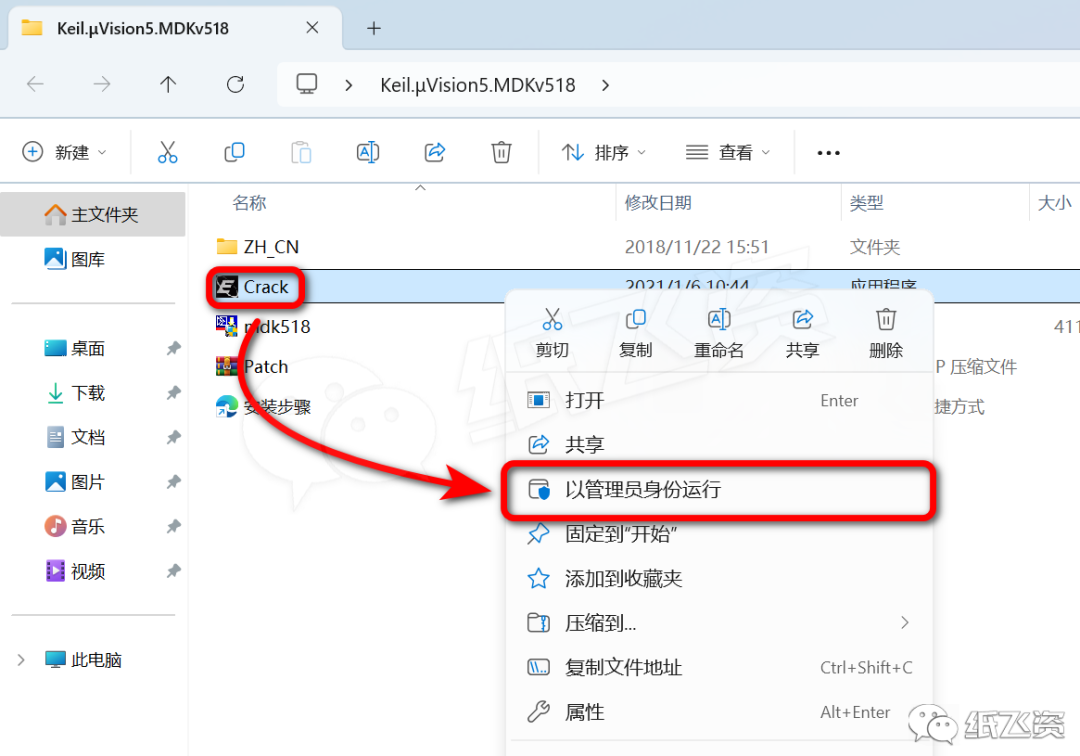Expand the 此电脑 tree node
This screenshot has width=1080, height=756.
click(21, 660)
